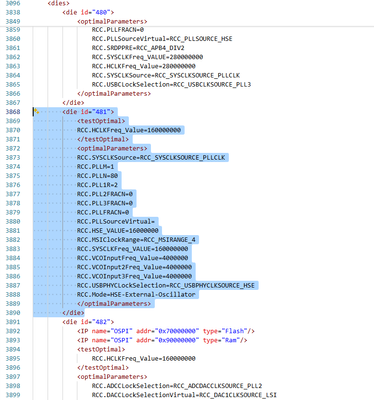Click the RCC.PLLM=1 line
Viewport: 374px width, 400px height.
pyautogui.click(x=95, y=167)
